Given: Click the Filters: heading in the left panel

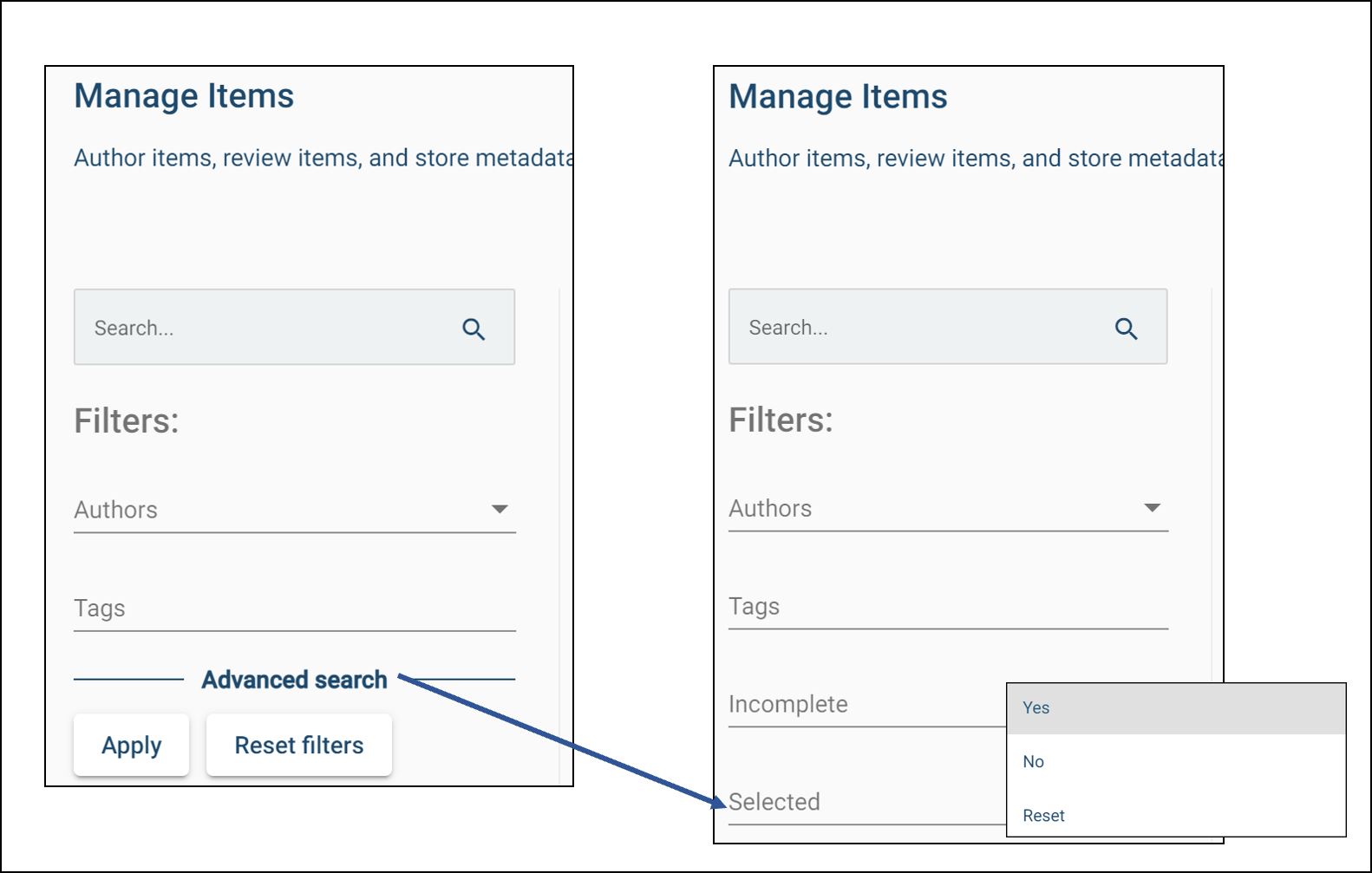Looking at the screenshot, I should [x=127, y=421].
